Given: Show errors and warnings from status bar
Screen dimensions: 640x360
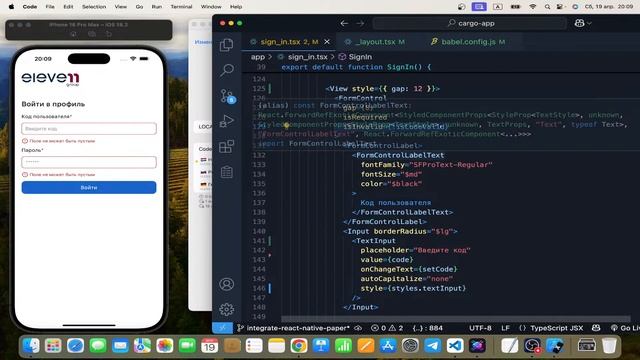Looking at the screenshot, I should (x=387, y=328).
